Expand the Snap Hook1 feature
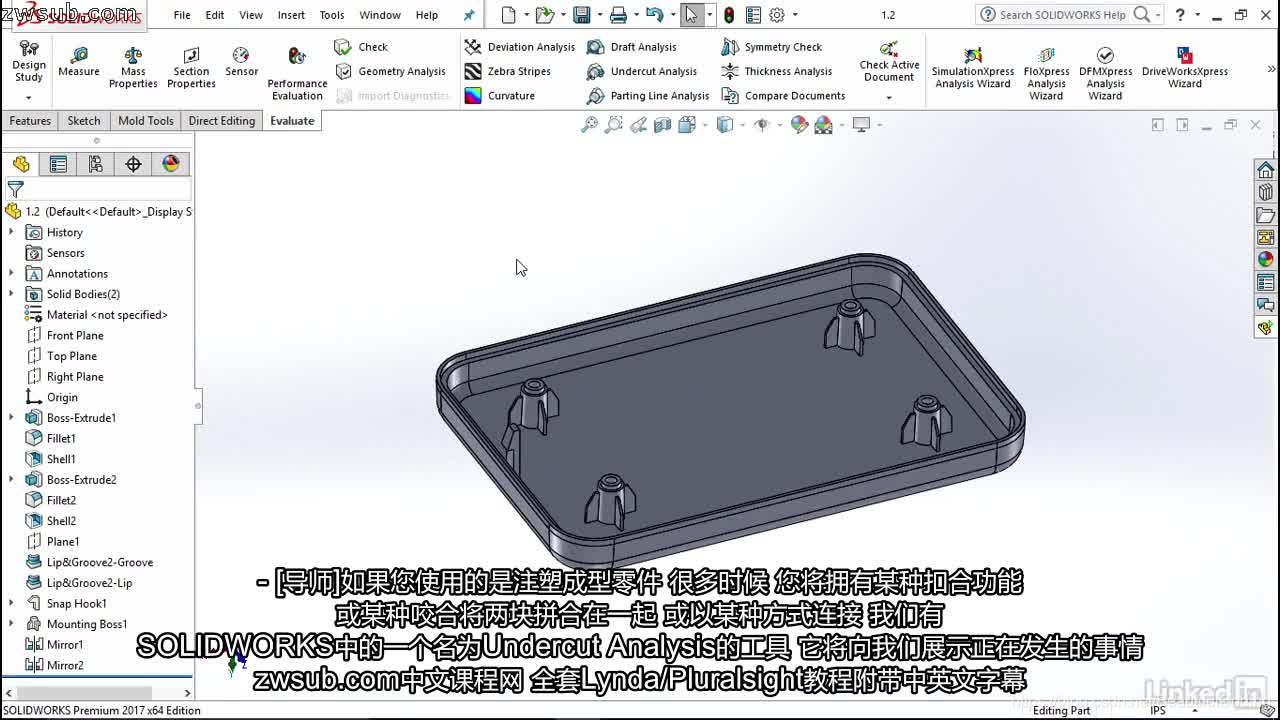The image size is (1280, 720). (12, 603)
